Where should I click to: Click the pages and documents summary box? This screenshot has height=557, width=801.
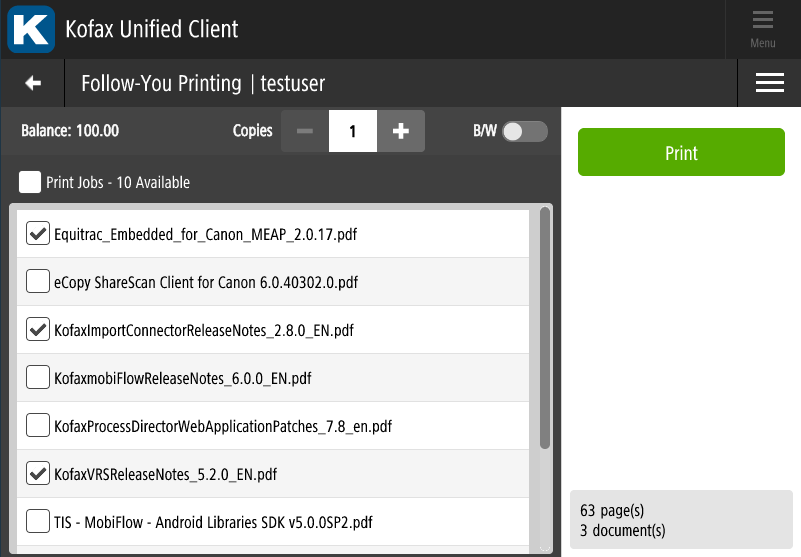[x=681, y=520]
